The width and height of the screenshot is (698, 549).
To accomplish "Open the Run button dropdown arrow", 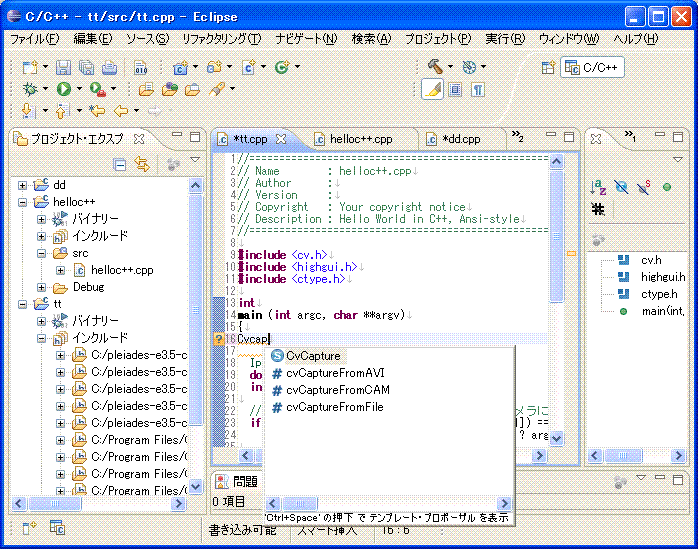I will tap(79, 89).
